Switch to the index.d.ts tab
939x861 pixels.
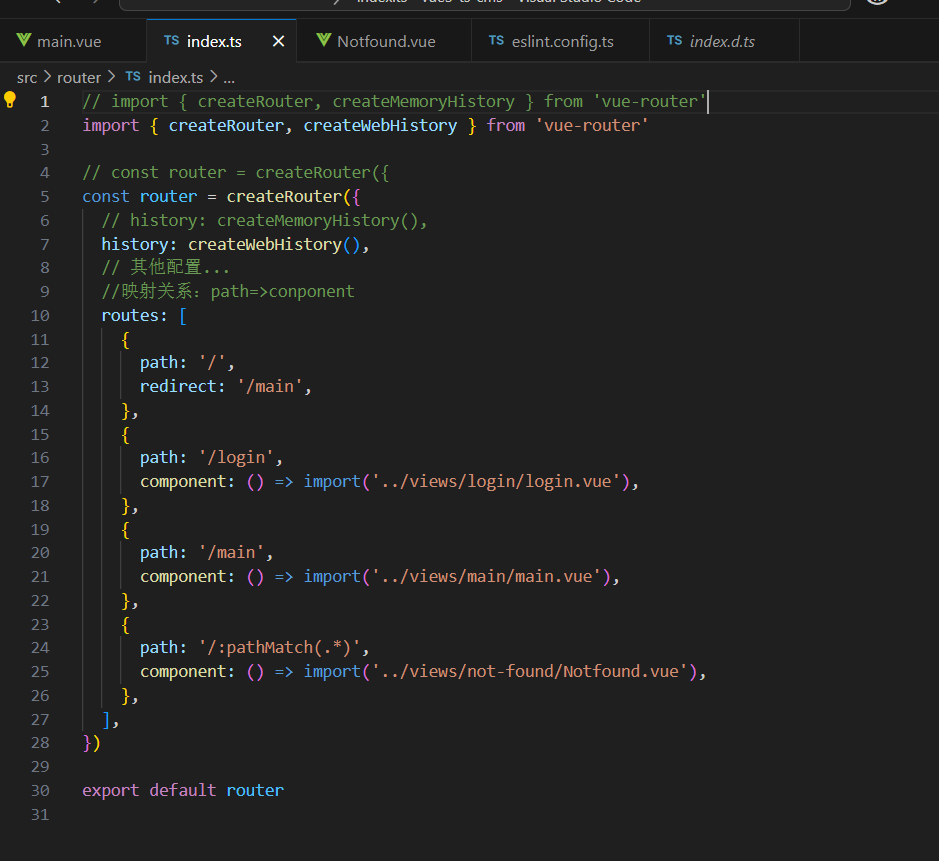point(722,41)
